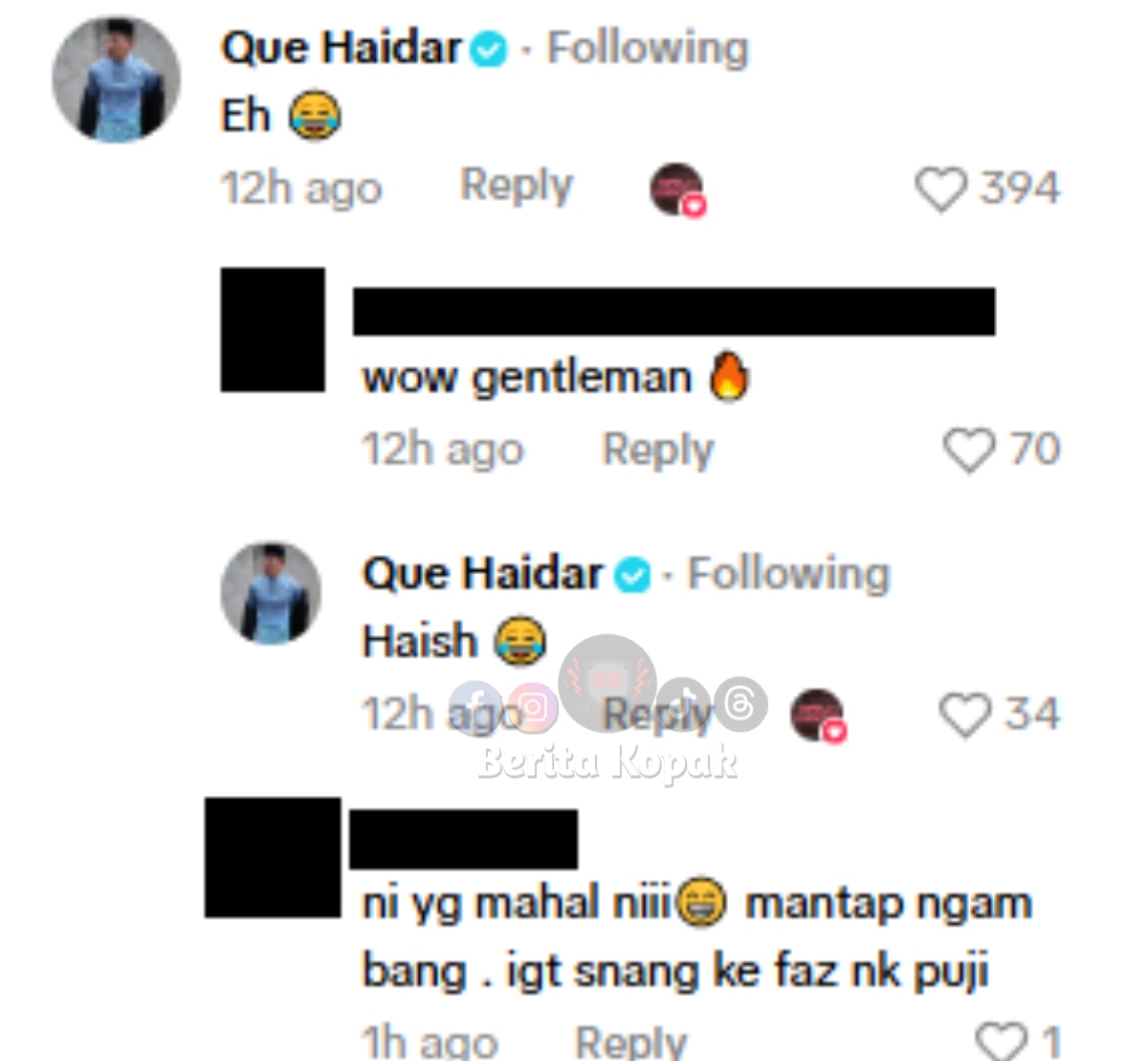
Task: Click the Facebook icon in the watermark
Action: [475, 706]
